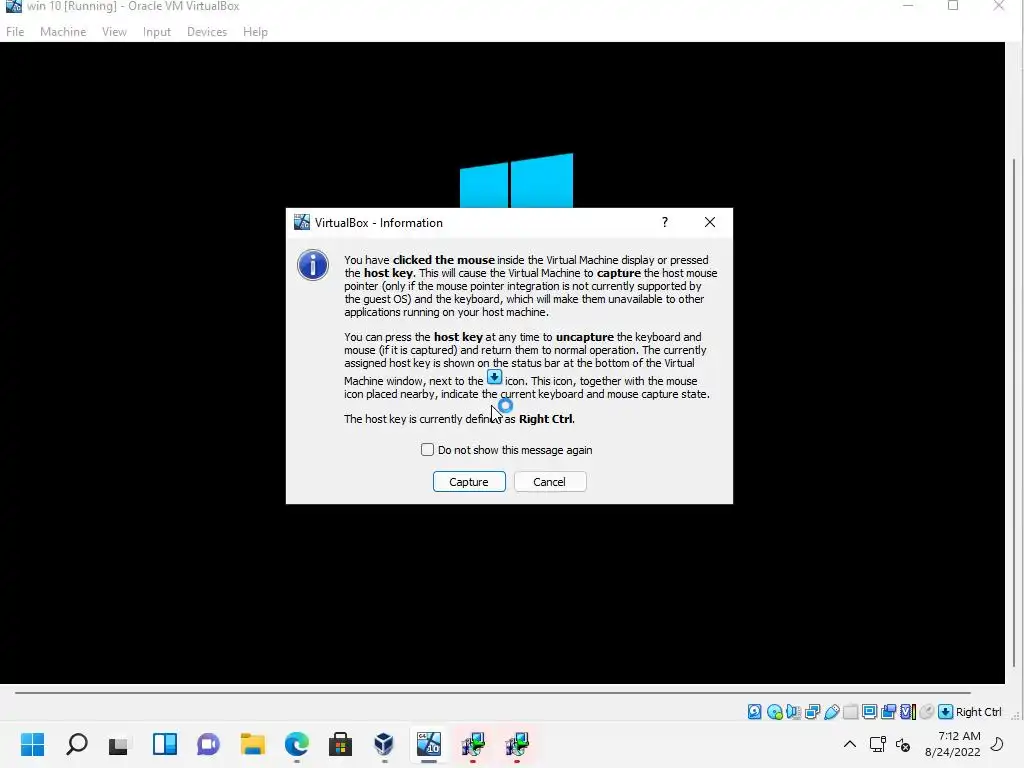1024x768 pixels.
Task: Launch the Chat app from taskbar
Action: (x=208, y=744)
